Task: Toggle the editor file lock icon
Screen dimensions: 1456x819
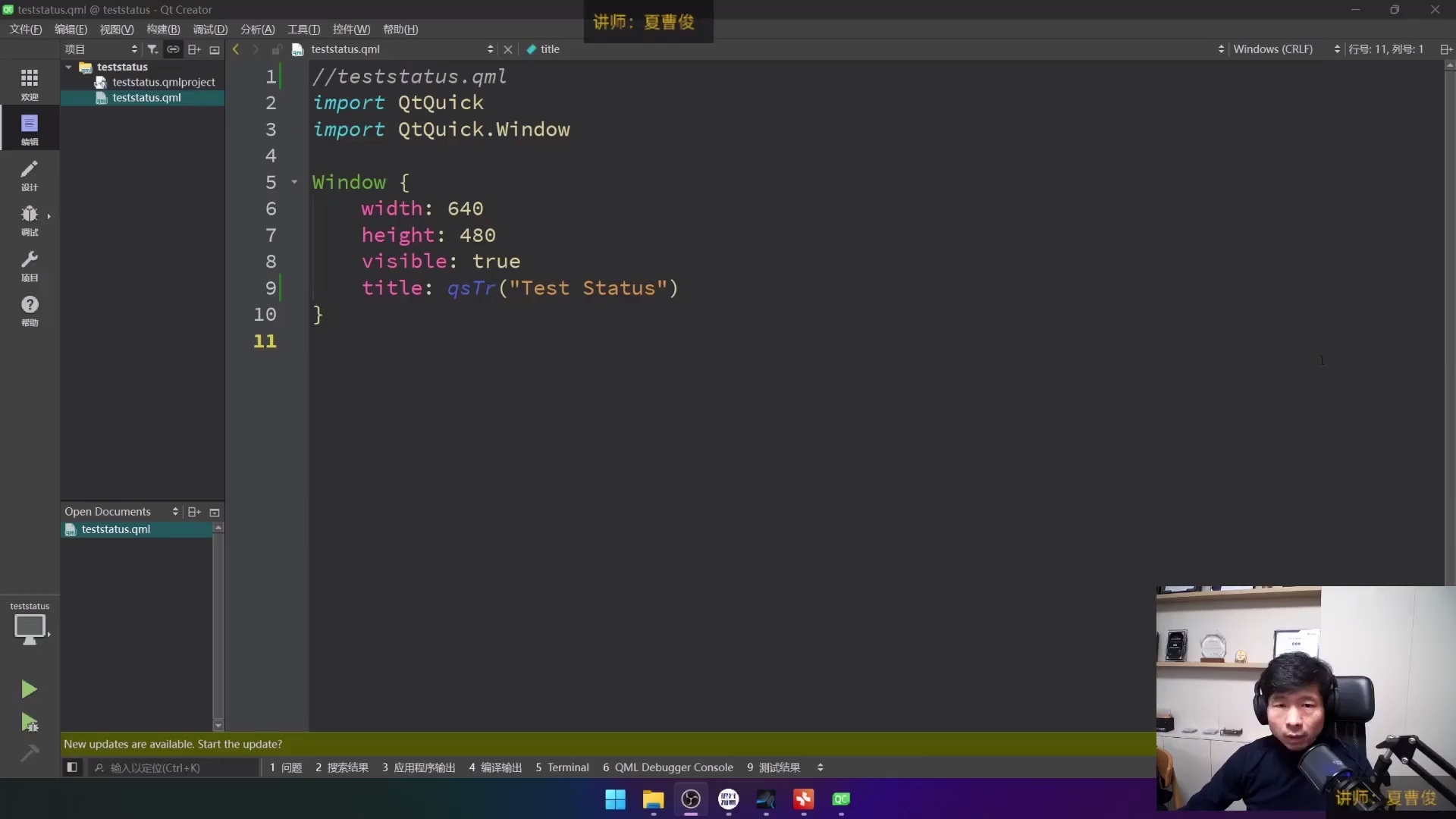Action: click(x=276, y=49)
